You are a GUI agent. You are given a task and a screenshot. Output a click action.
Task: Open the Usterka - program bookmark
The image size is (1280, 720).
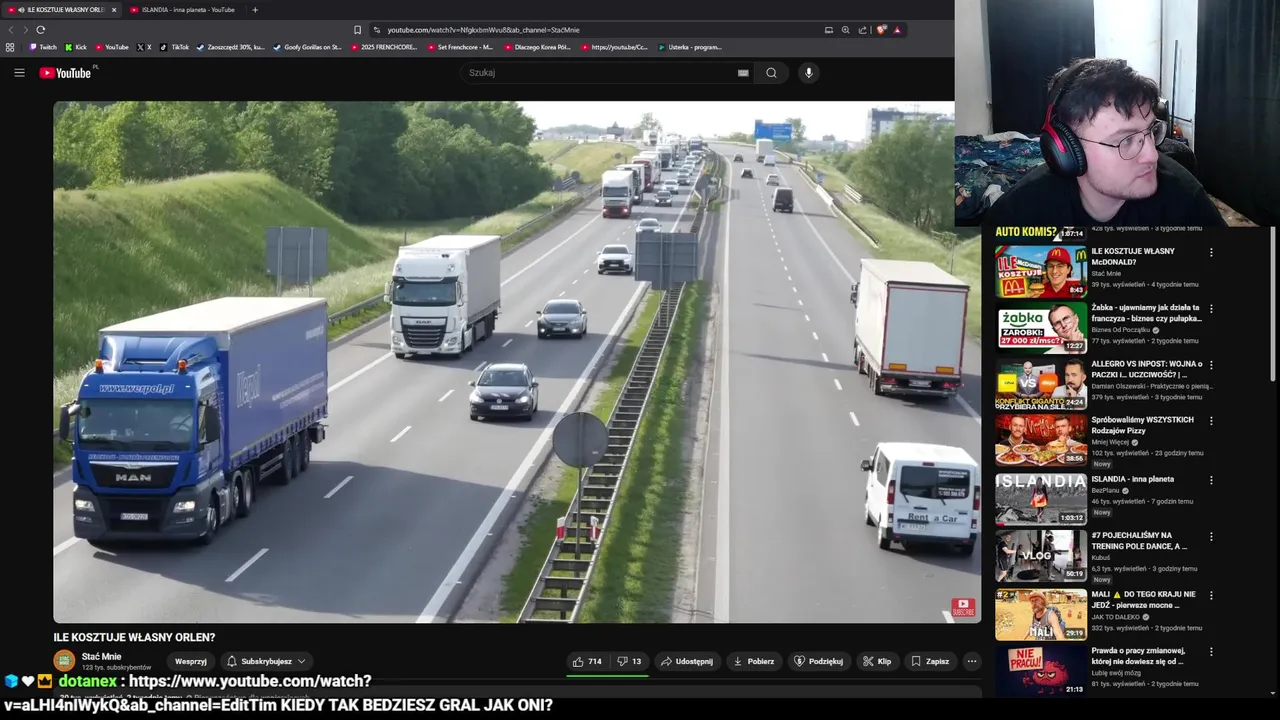pyautogui.click(x=690, y=47)
